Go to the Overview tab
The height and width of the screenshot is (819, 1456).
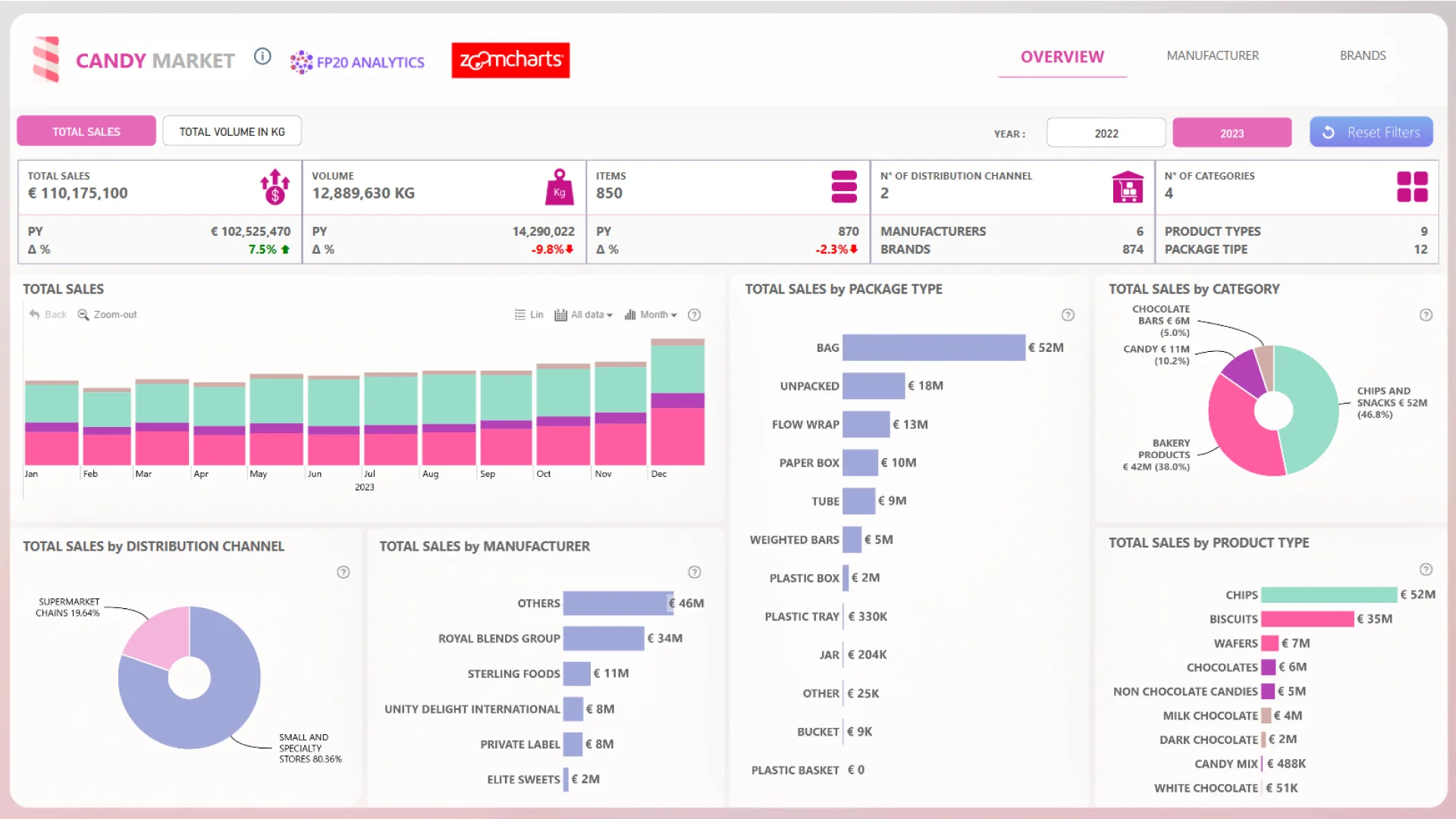coord(1062,57)
